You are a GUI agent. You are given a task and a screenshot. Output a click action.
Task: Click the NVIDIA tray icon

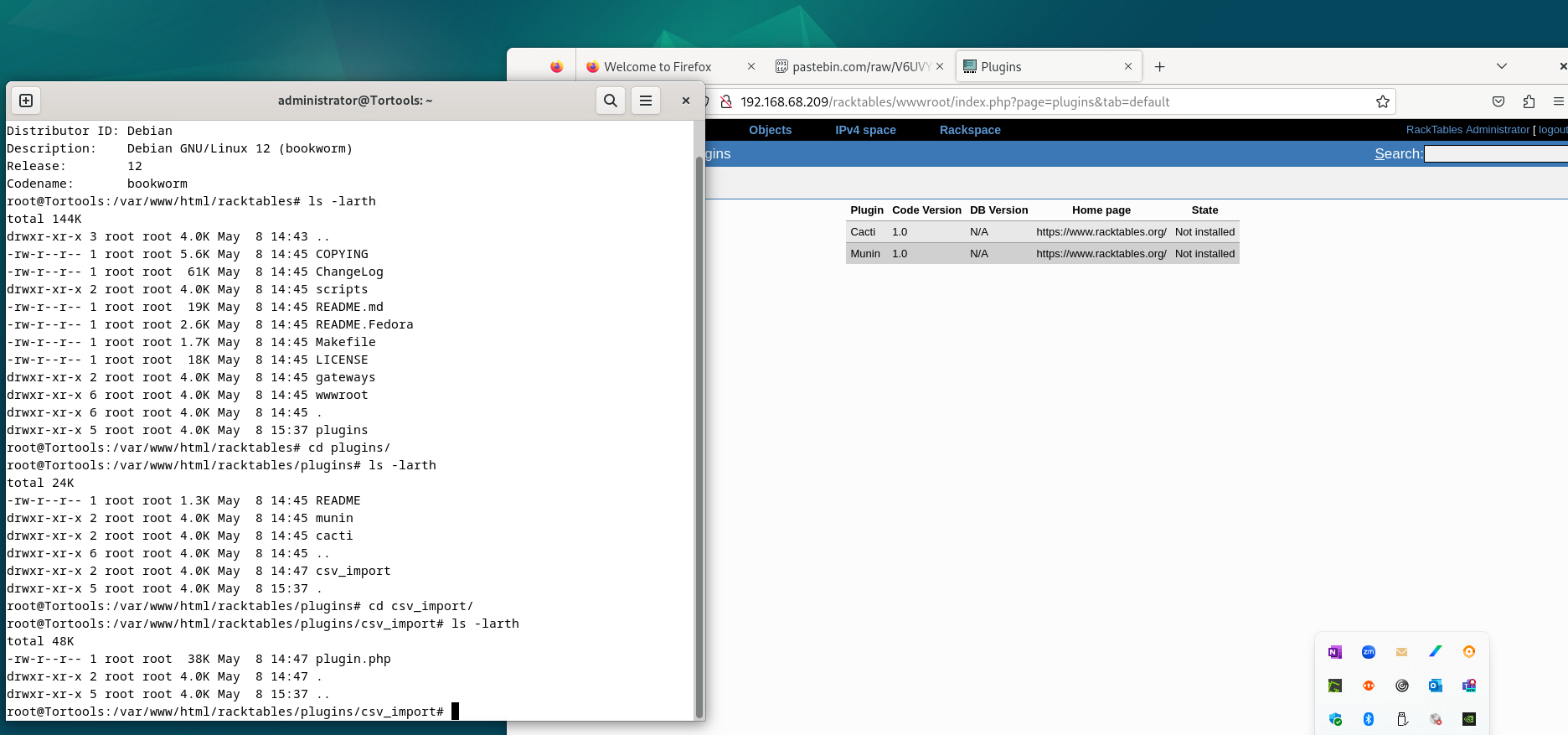pos(1469,719)
